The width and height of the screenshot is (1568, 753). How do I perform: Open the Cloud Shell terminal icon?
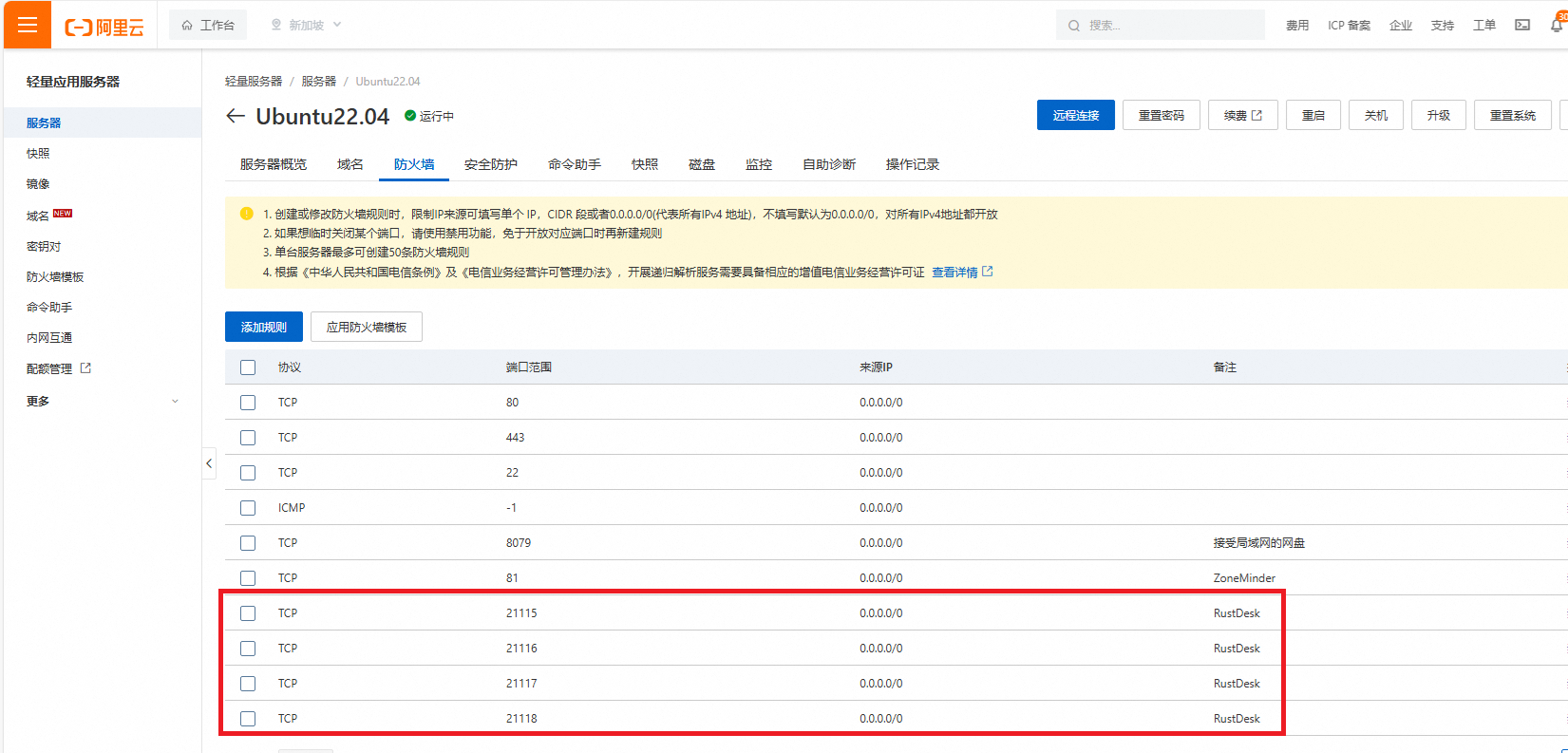(x=1522, y=25)
